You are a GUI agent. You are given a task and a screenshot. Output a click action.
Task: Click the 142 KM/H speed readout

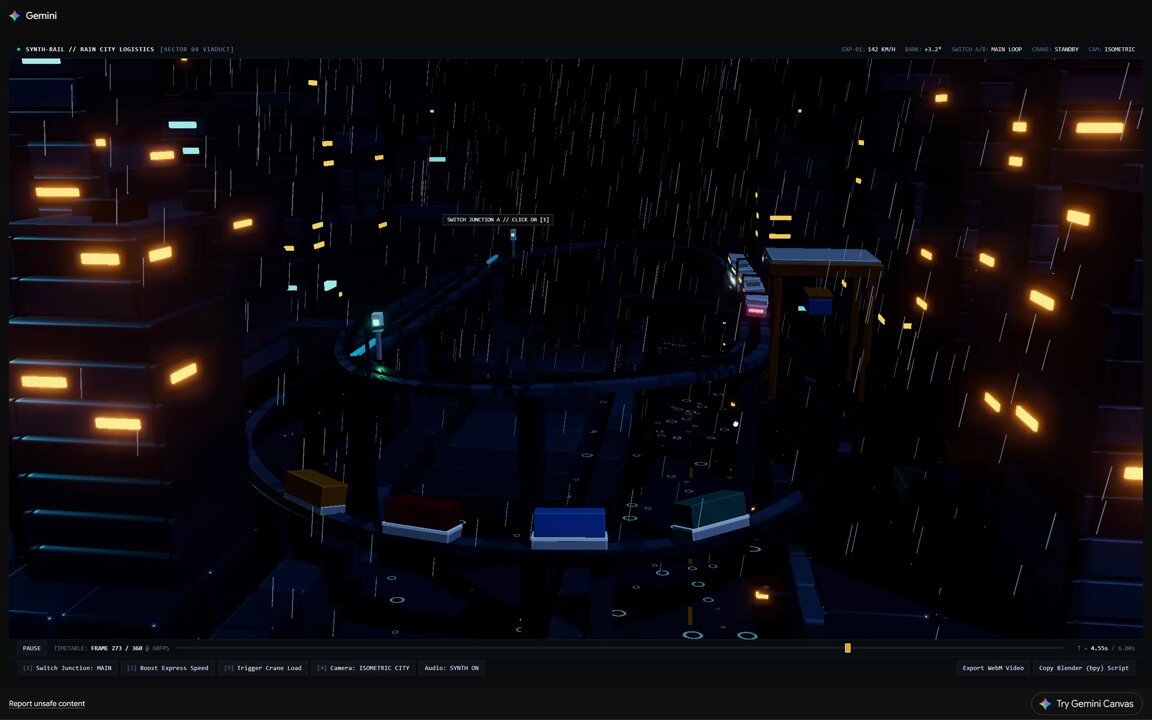(x=882, y=49)
